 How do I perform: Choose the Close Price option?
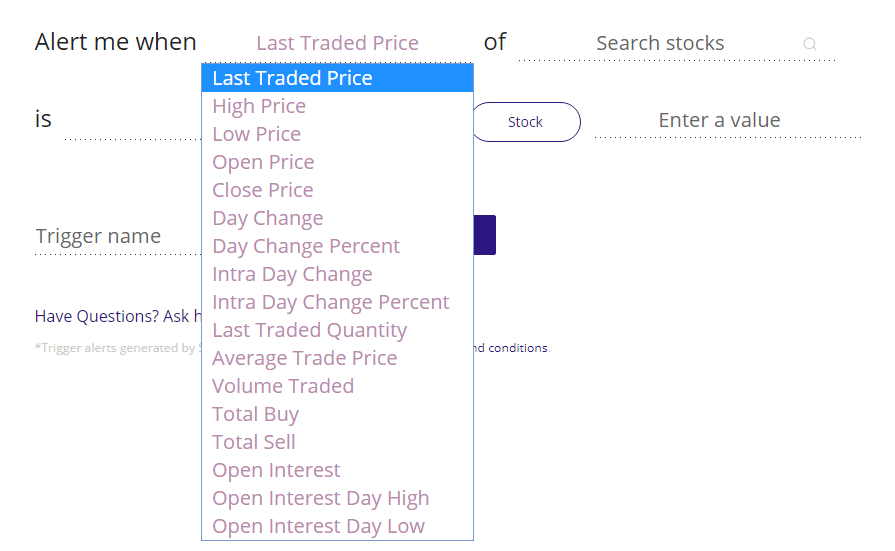coord(337,190)
